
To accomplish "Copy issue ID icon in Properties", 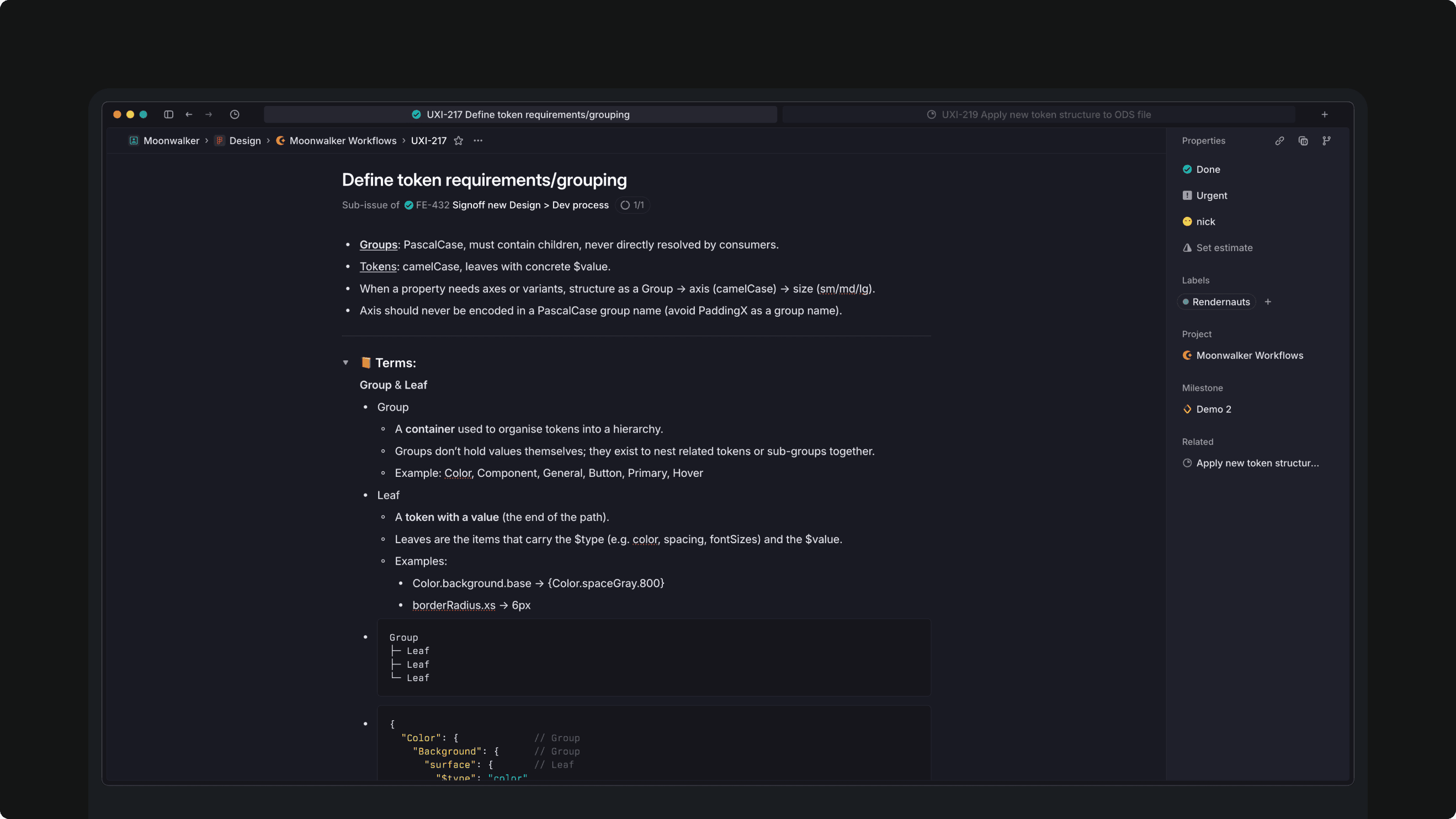I will [1304, 141].
